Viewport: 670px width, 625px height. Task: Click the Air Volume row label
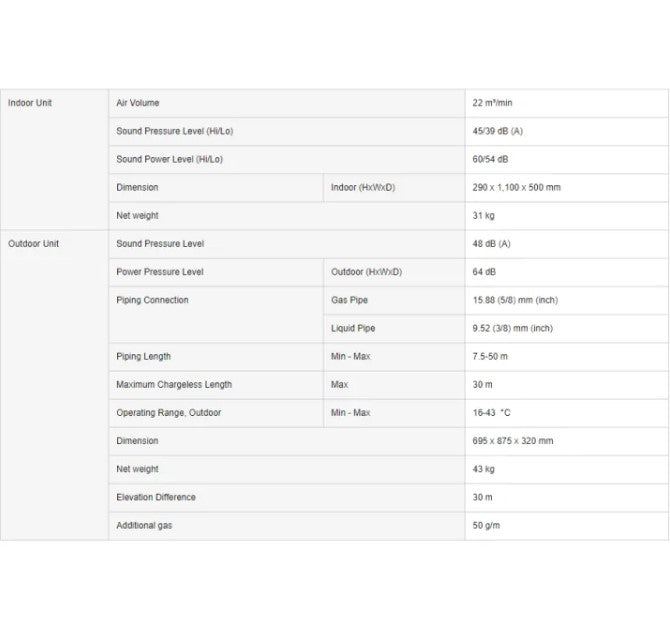pyautogui.click(x=138, y=103)
